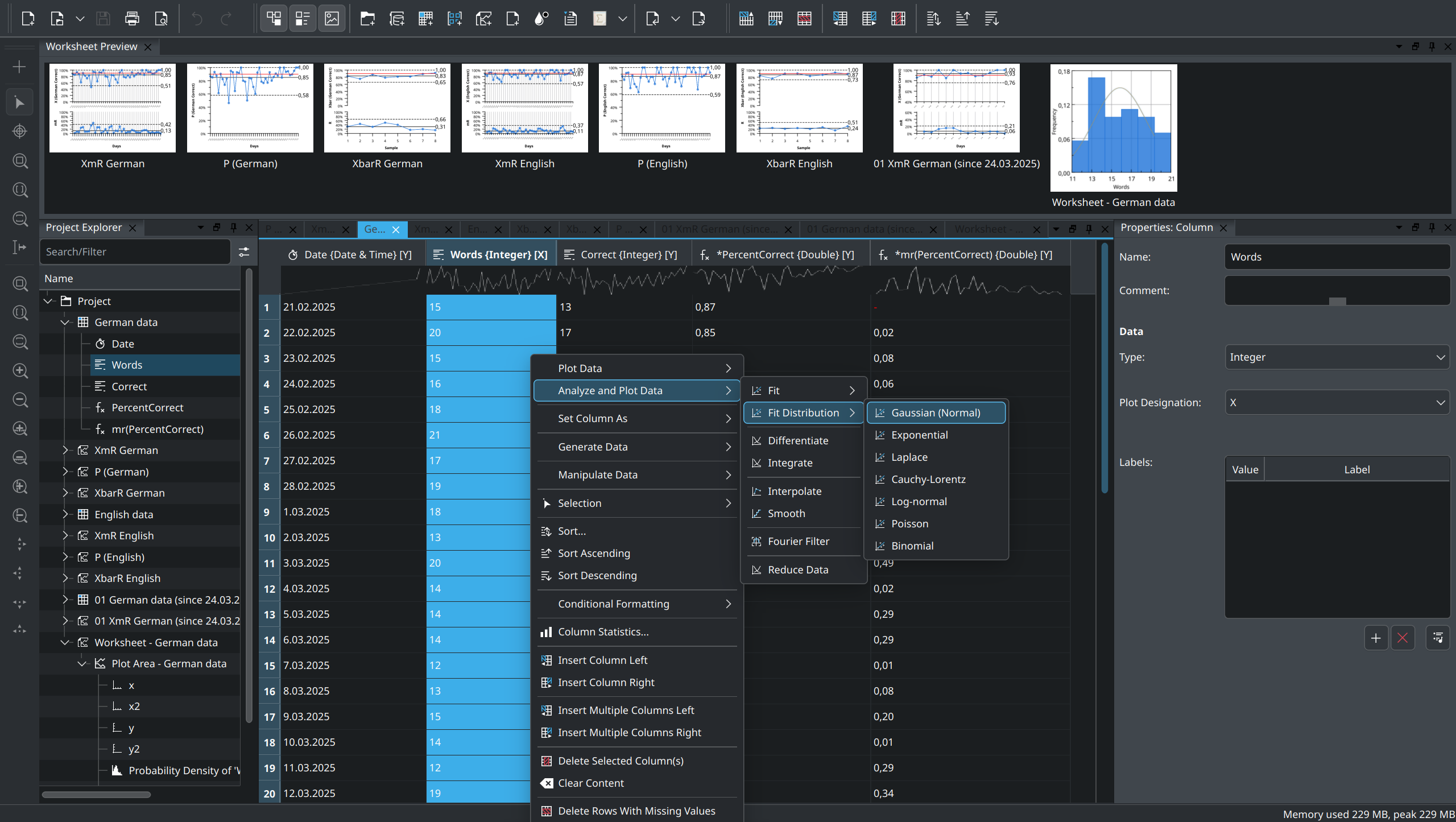Open the Project Explorer filter options icon
Viewport: 1456px width, 822px height.
coord(244,252)
